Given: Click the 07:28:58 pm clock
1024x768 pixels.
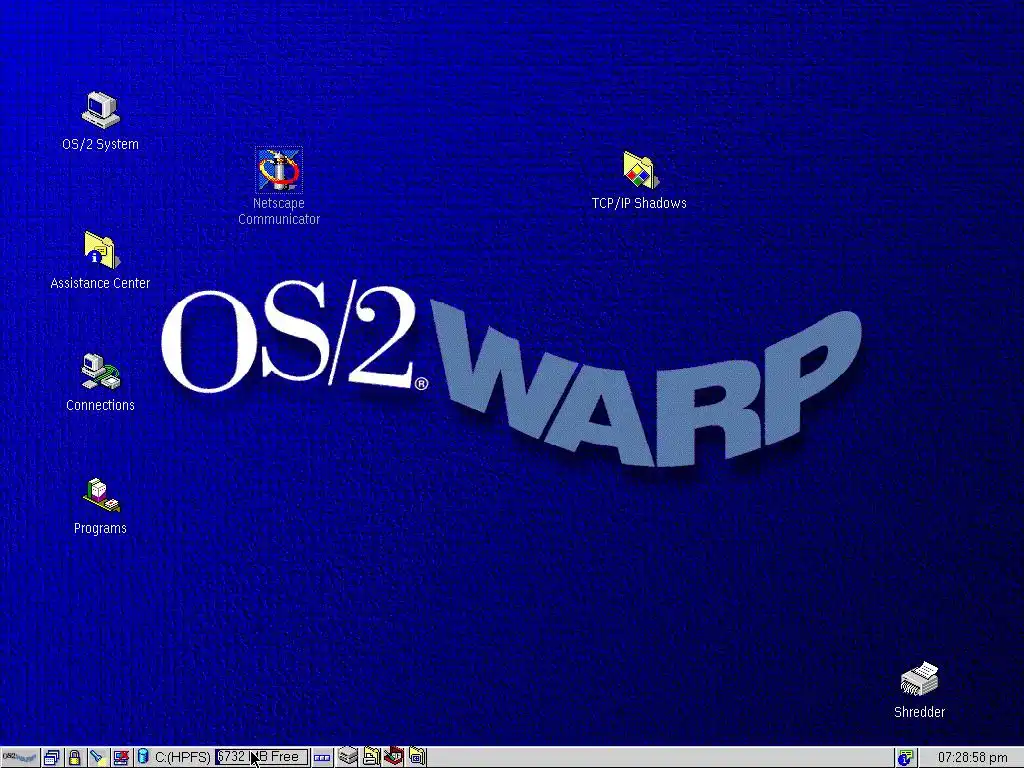Looking at the screenshot, I should click(x=972, y=758).
